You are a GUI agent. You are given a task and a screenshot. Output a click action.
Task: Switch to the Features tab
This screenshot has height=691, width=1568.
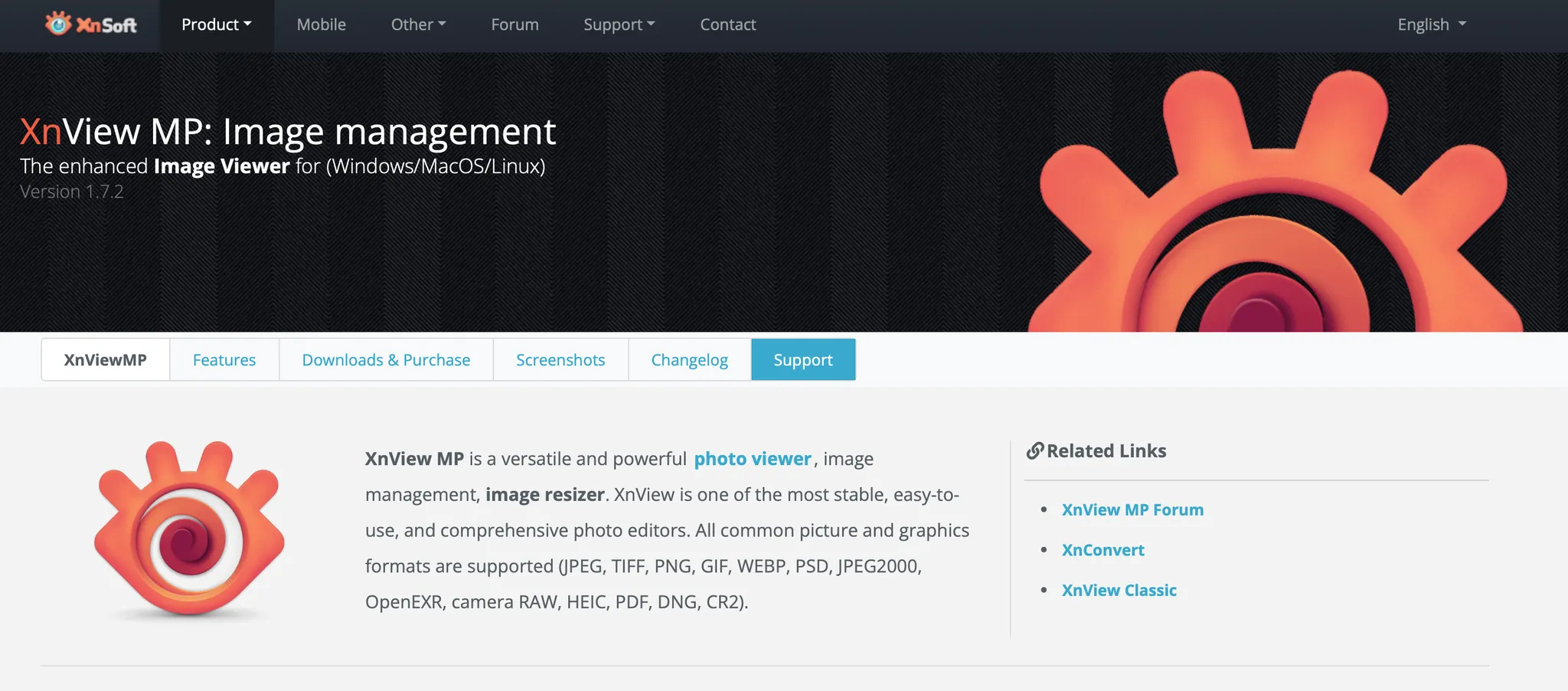pyautogui.click(x=224, y=359)
